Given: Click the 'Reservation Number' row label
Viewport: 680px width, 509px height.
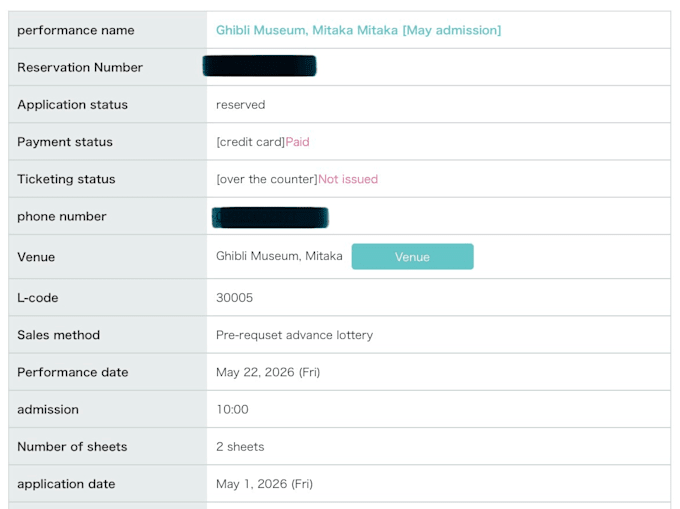Looking at the screenshot, I should [x=80, y=68].
